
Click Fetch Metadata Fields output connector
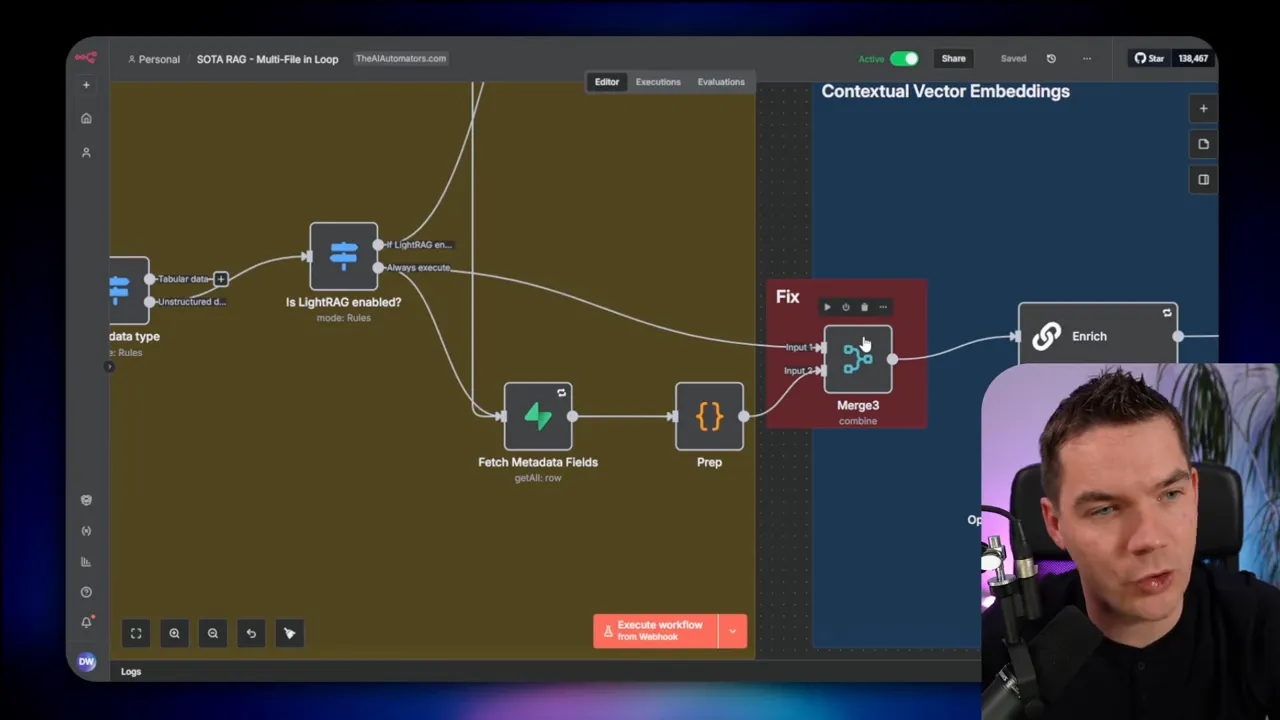pos(572,416)
